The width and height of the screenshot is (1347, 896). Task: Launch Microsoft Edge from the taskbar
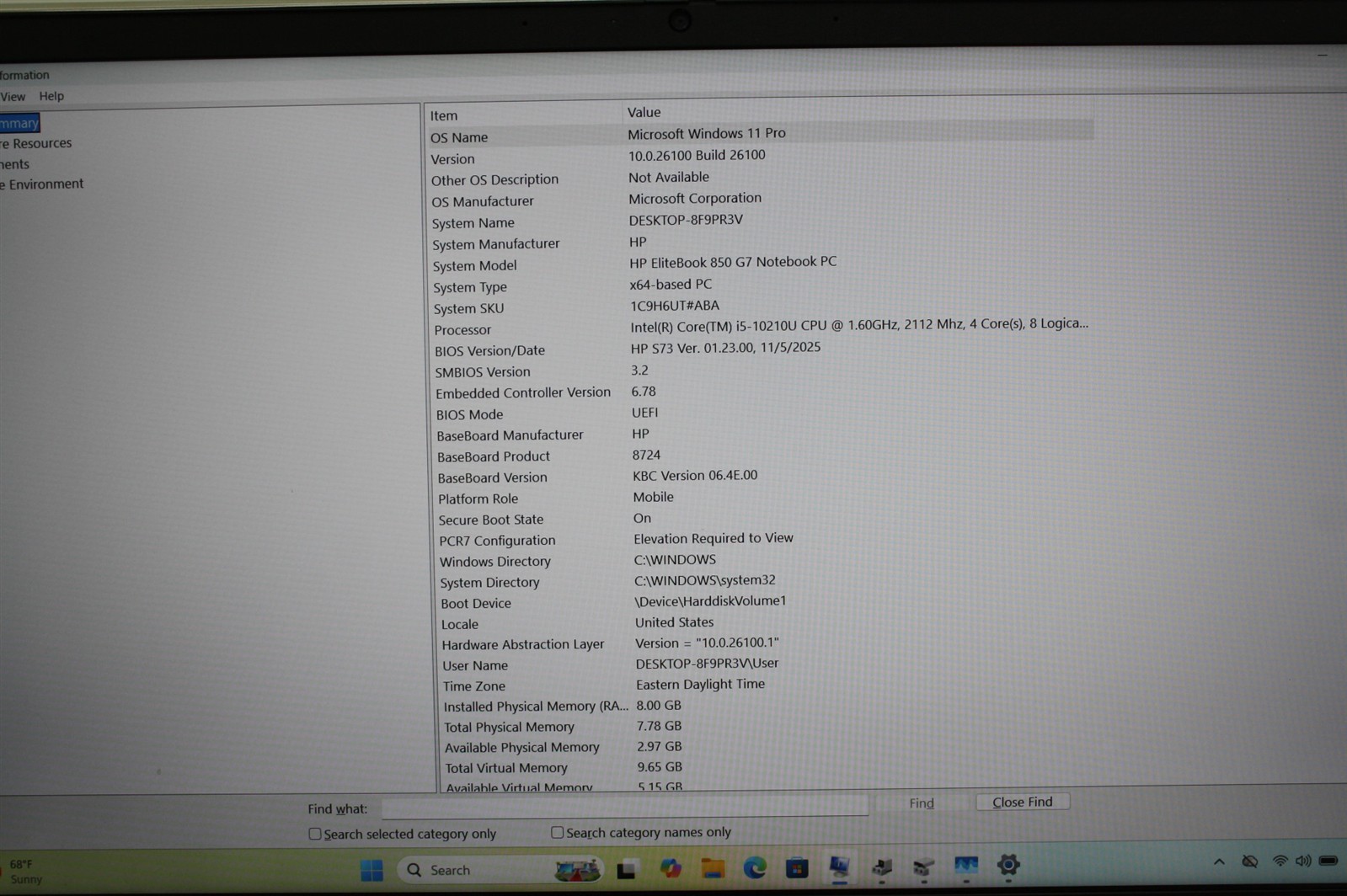click(755, 867)
